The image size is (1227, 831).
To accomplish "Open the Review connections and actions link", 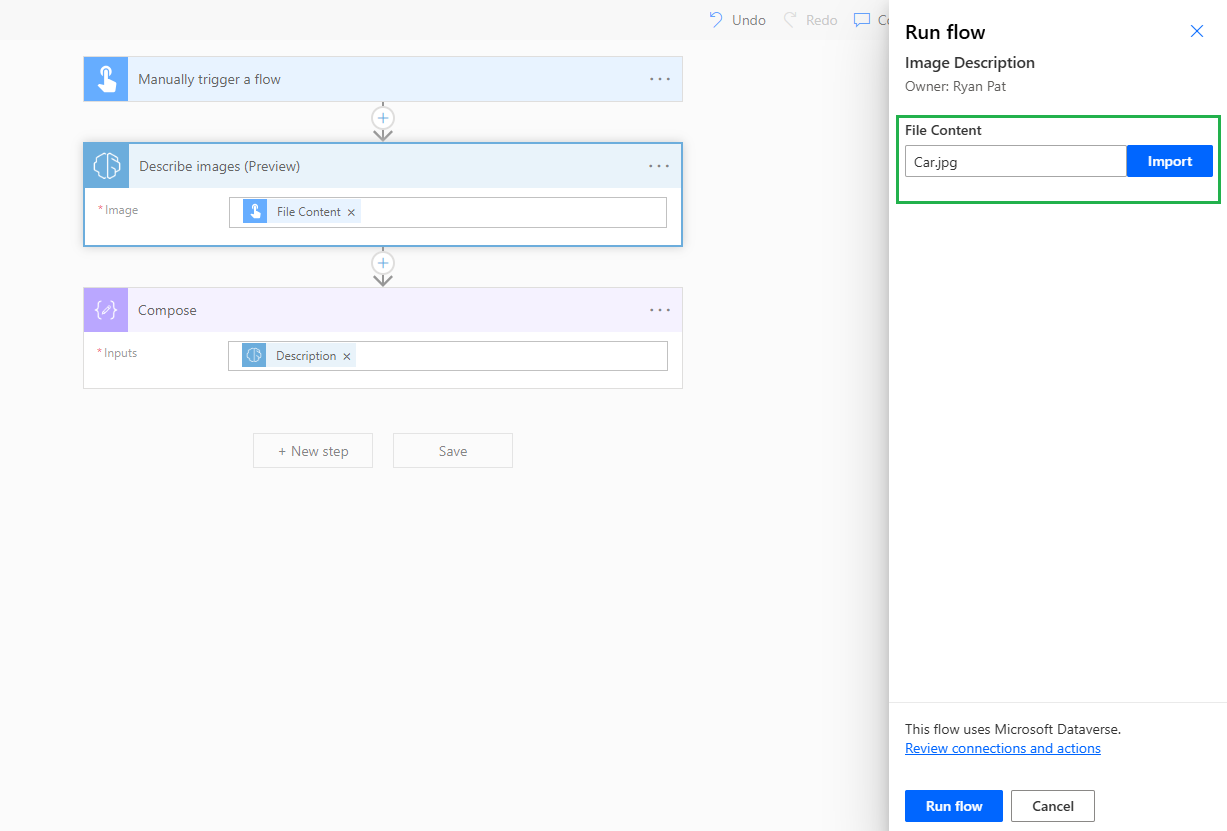I will pos(1002,747).
